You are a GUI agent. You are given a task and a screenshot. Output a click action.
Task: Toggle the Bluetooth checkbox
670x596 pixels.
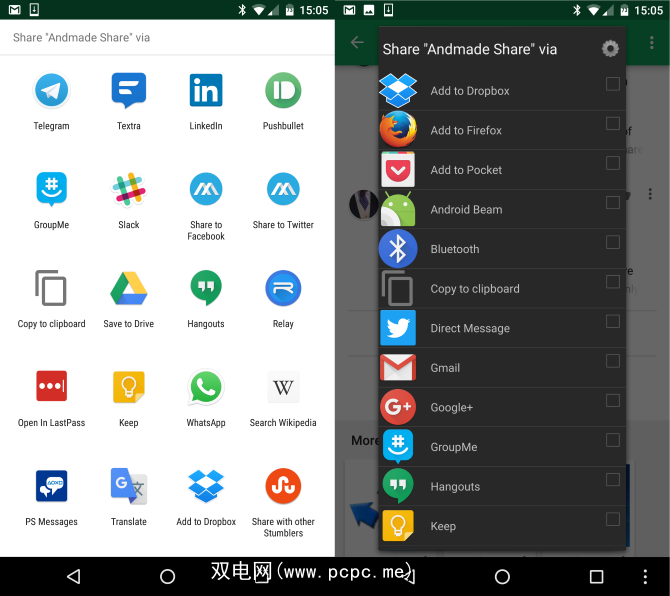613,242
